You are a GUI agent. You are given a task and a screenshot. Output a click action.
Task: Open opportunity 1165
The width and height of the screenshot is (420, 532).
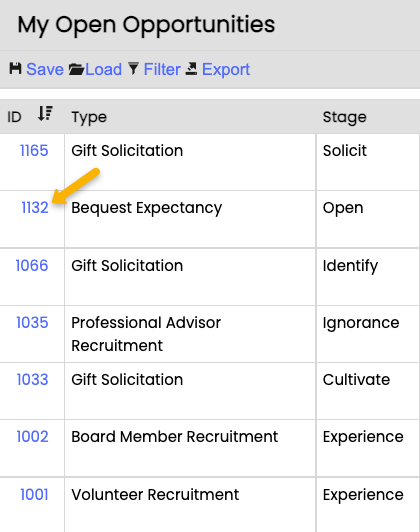coord(34,150)
